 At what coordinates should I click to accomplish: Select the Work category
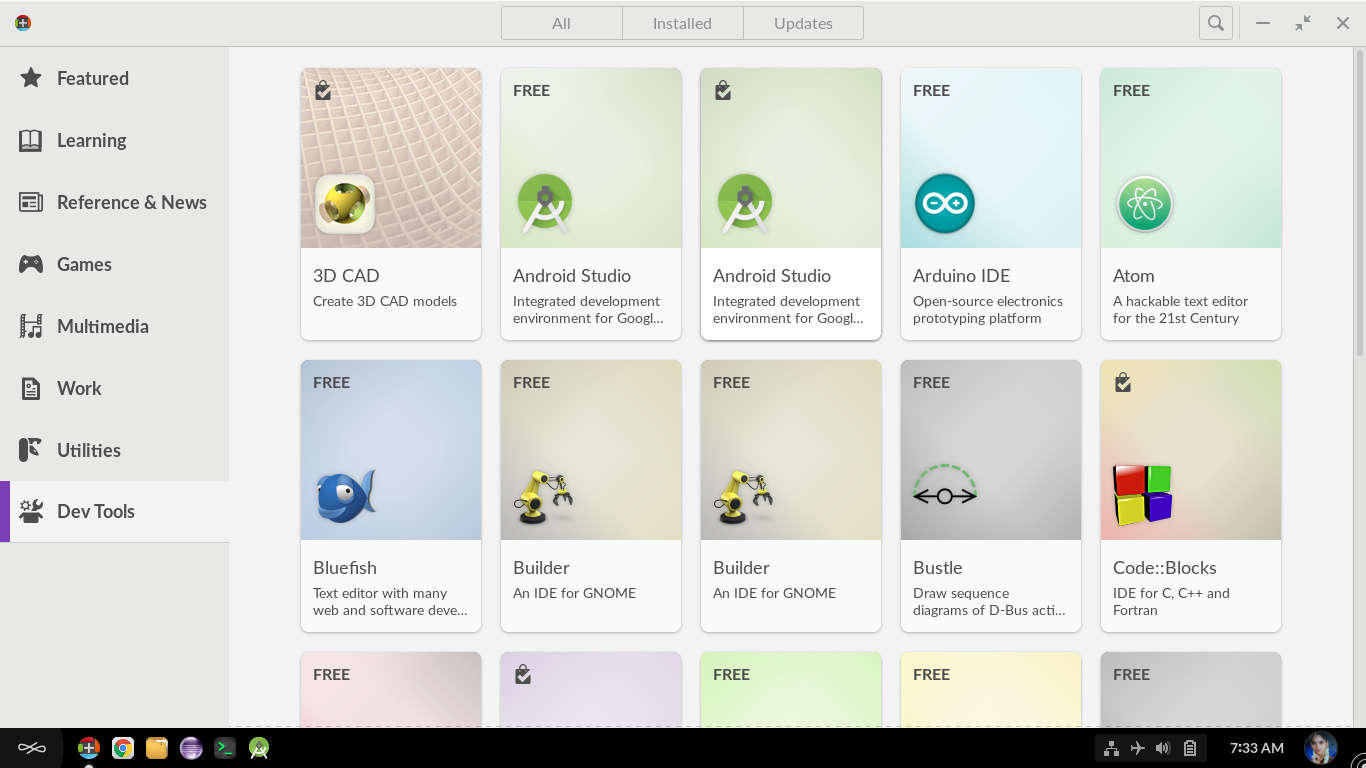click(114, 388)
